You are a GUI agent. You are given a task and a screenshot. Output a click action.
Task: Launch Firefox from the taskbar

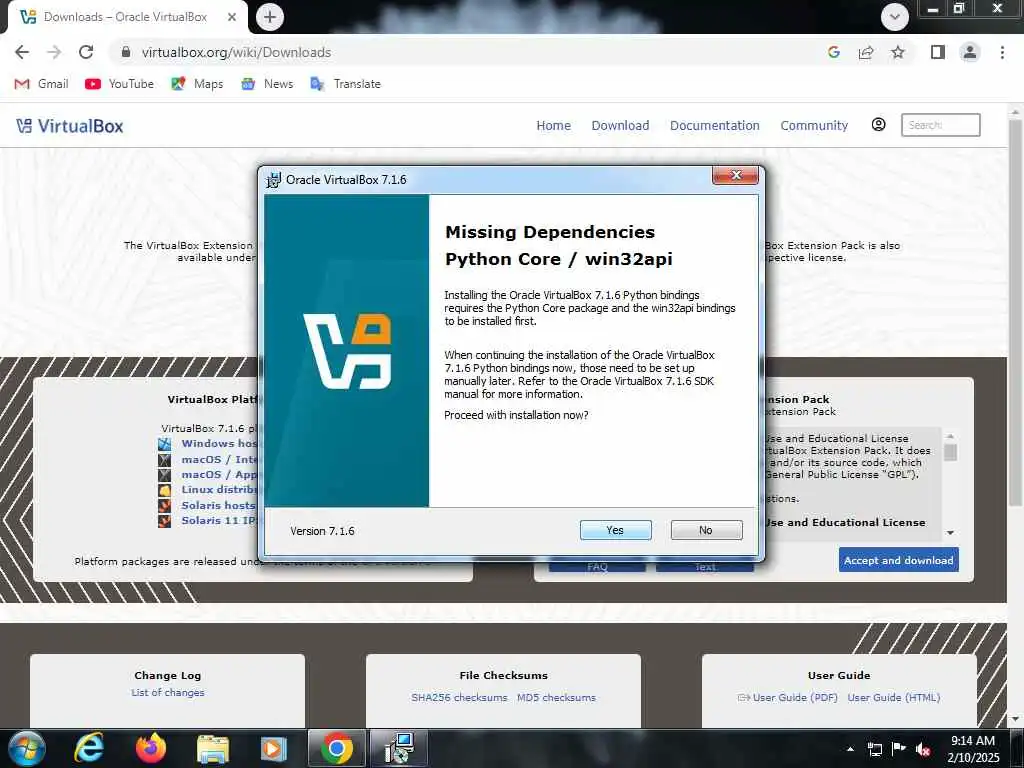point(151,748)
